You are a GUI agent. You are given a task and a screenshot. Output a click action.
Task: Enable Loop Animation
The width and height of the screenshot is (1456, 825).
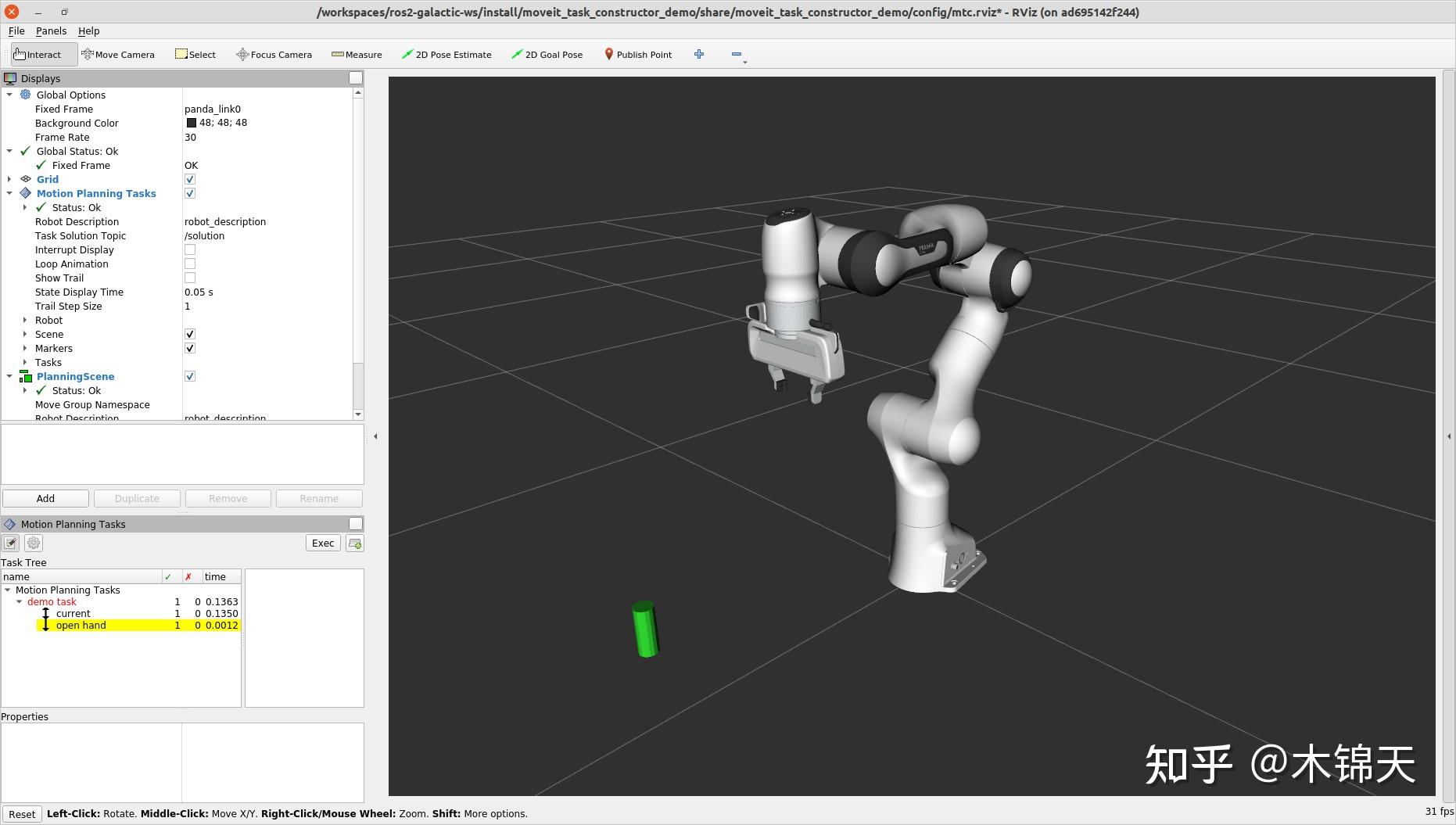[x=190, y=264]
